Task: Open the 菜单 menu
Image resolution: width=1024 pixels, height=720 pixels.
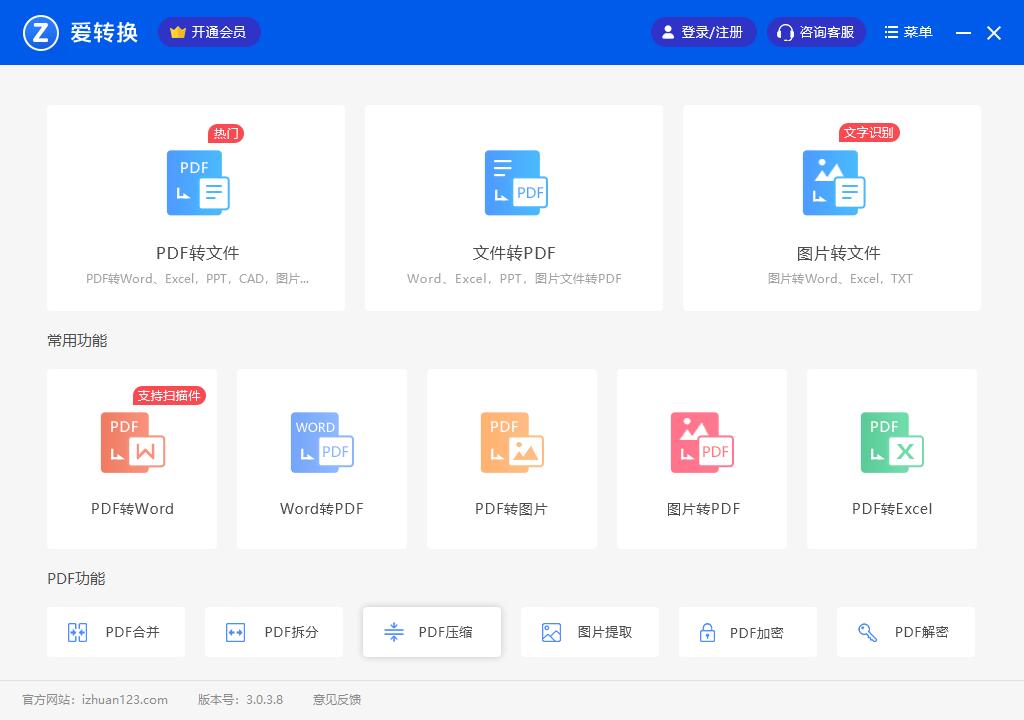Action: (908, 32)
